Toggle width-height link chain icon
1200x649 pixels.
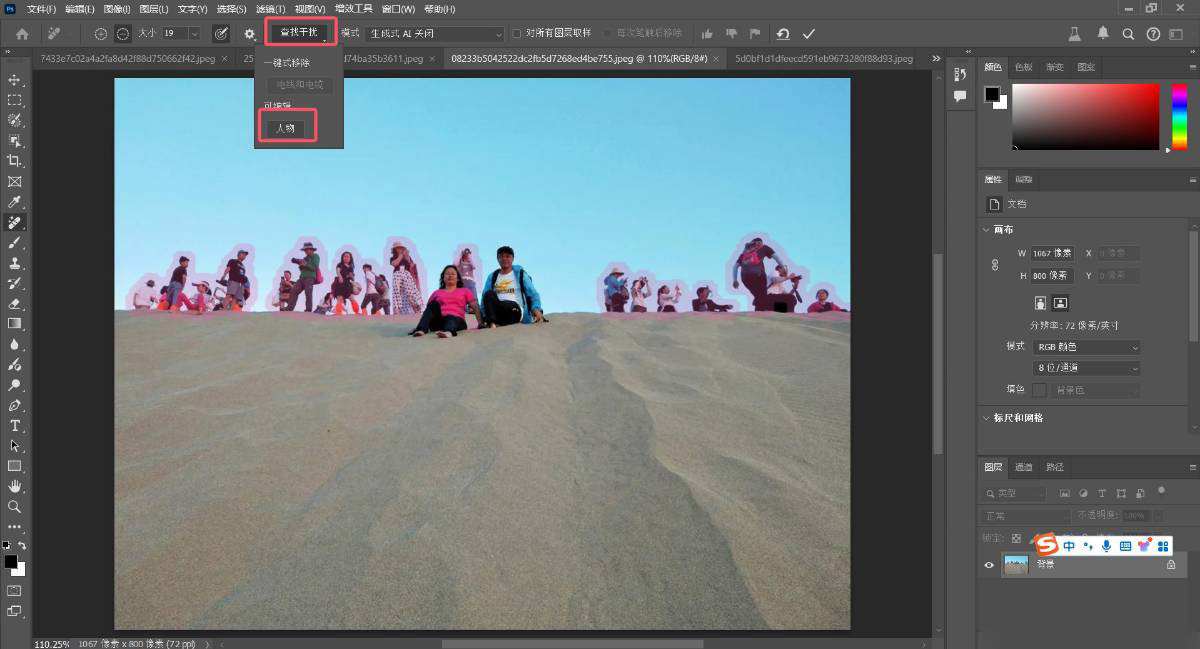pos(994,265)
